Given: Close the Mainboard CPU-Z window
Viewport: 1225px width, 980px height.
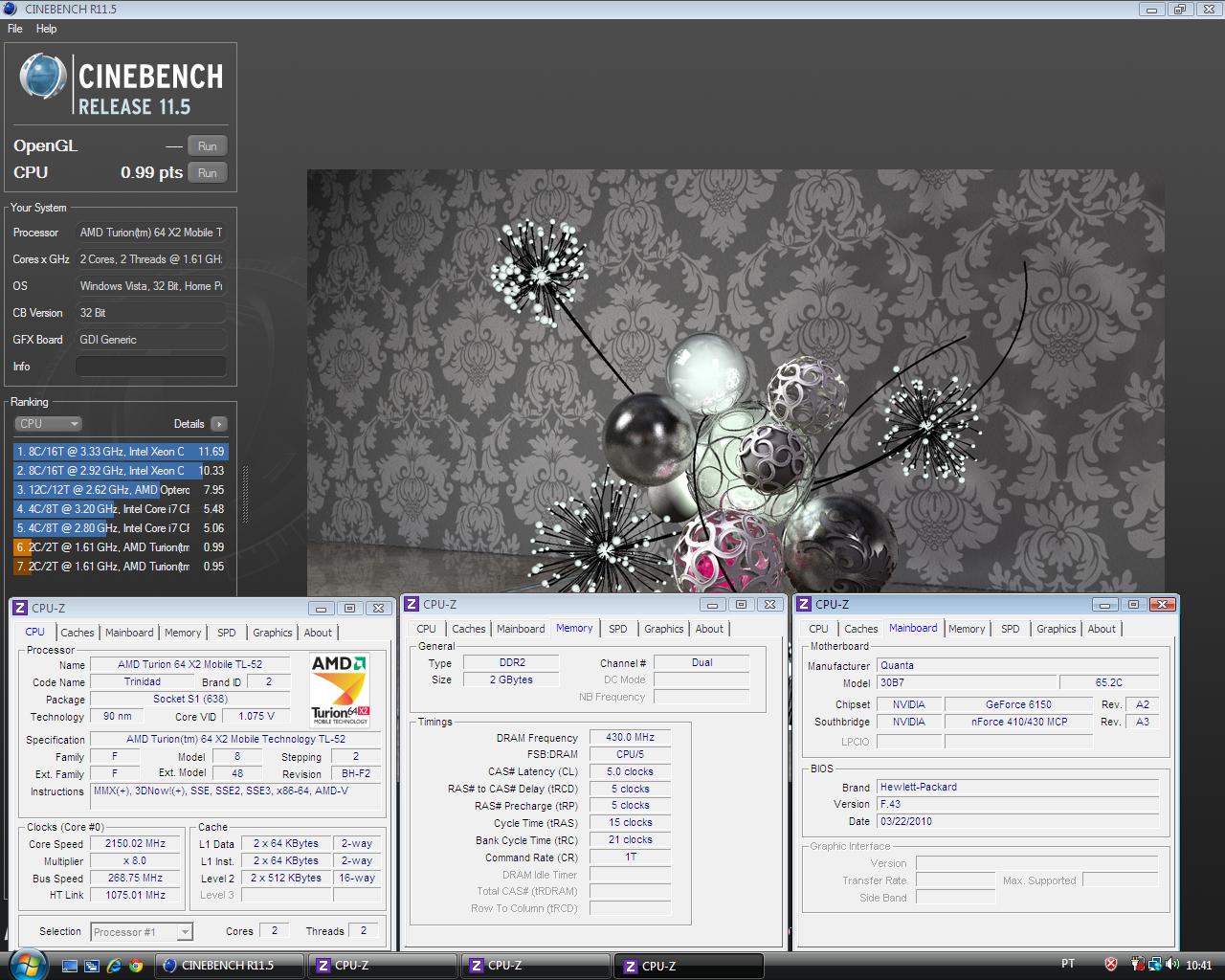Looking at the screenshot, I should pos(1162,604).
